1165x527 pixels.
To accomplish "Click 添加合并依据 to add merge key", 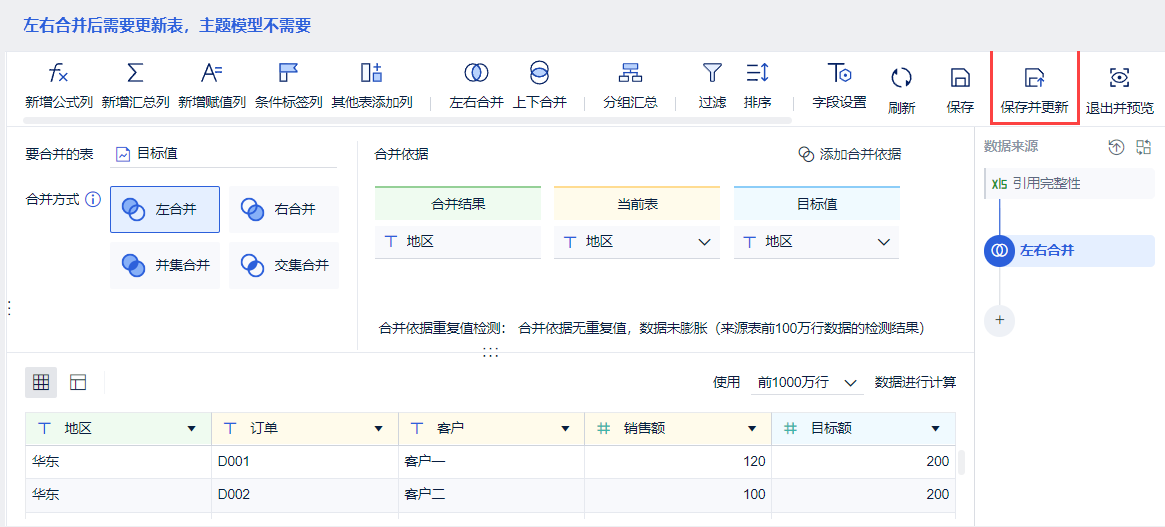I will tap(849, 154).
